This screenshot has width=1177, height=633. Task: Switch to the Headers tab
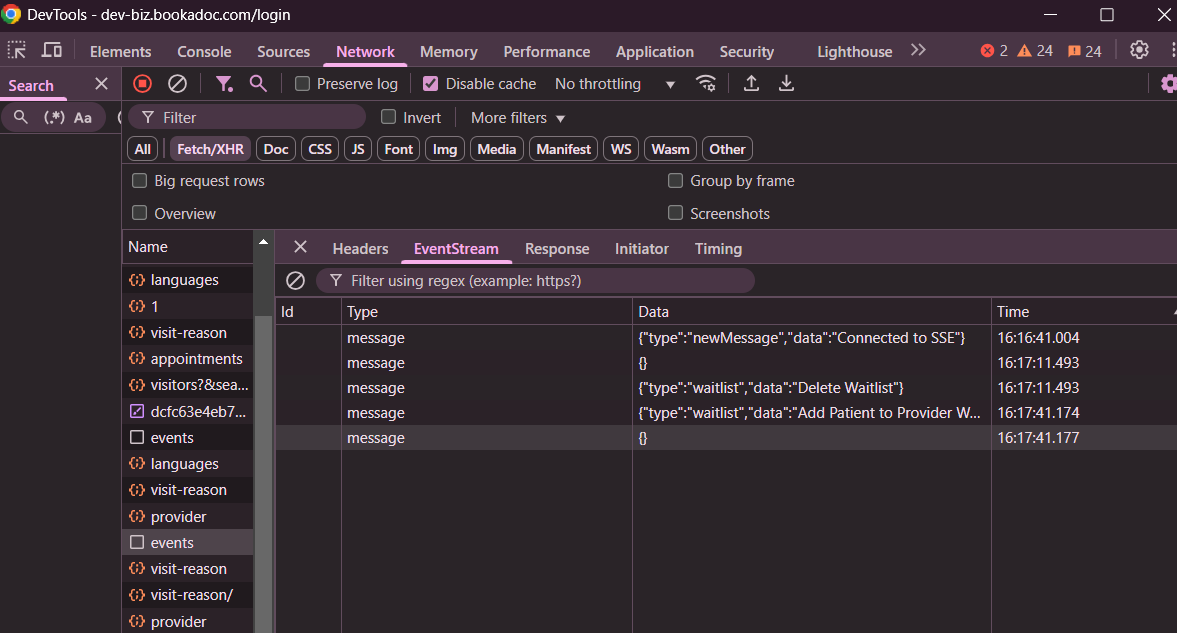coord(360,248)
